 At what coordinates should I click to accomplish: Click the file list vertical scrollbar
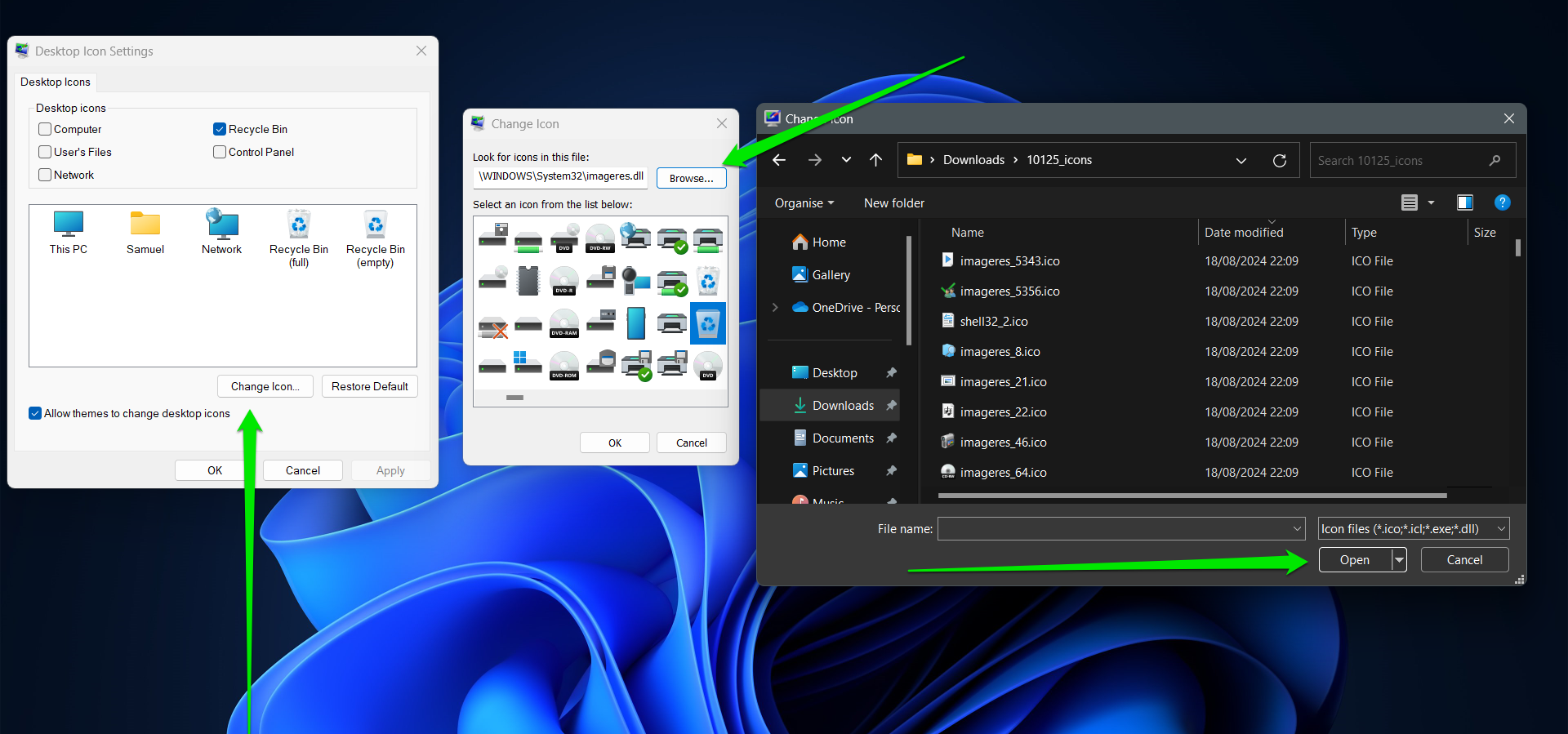click(x=1517, y=248)
